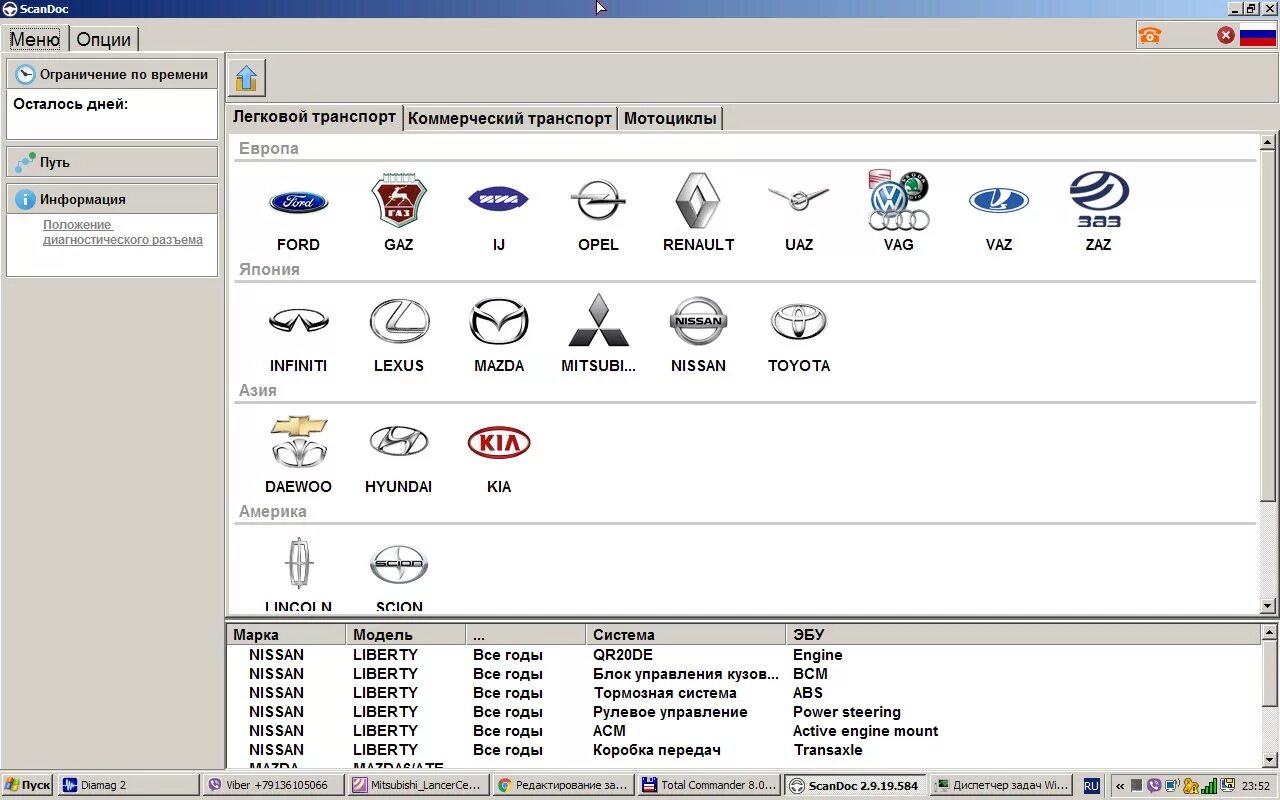Click the blue up-arrow navigation button
The image size is (1280, 800).
[246, 78]
